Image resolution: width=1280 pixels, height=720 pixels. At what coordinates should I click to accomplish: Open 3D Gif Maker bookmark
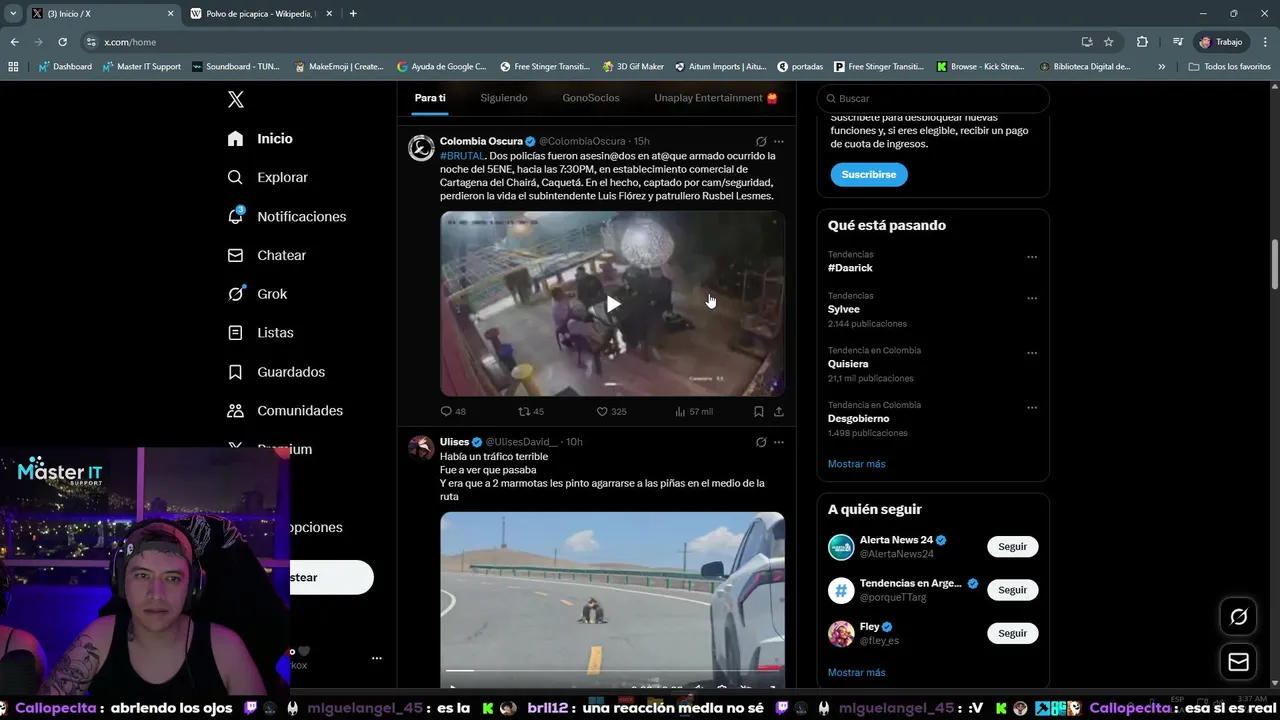[x=633, y=67]
